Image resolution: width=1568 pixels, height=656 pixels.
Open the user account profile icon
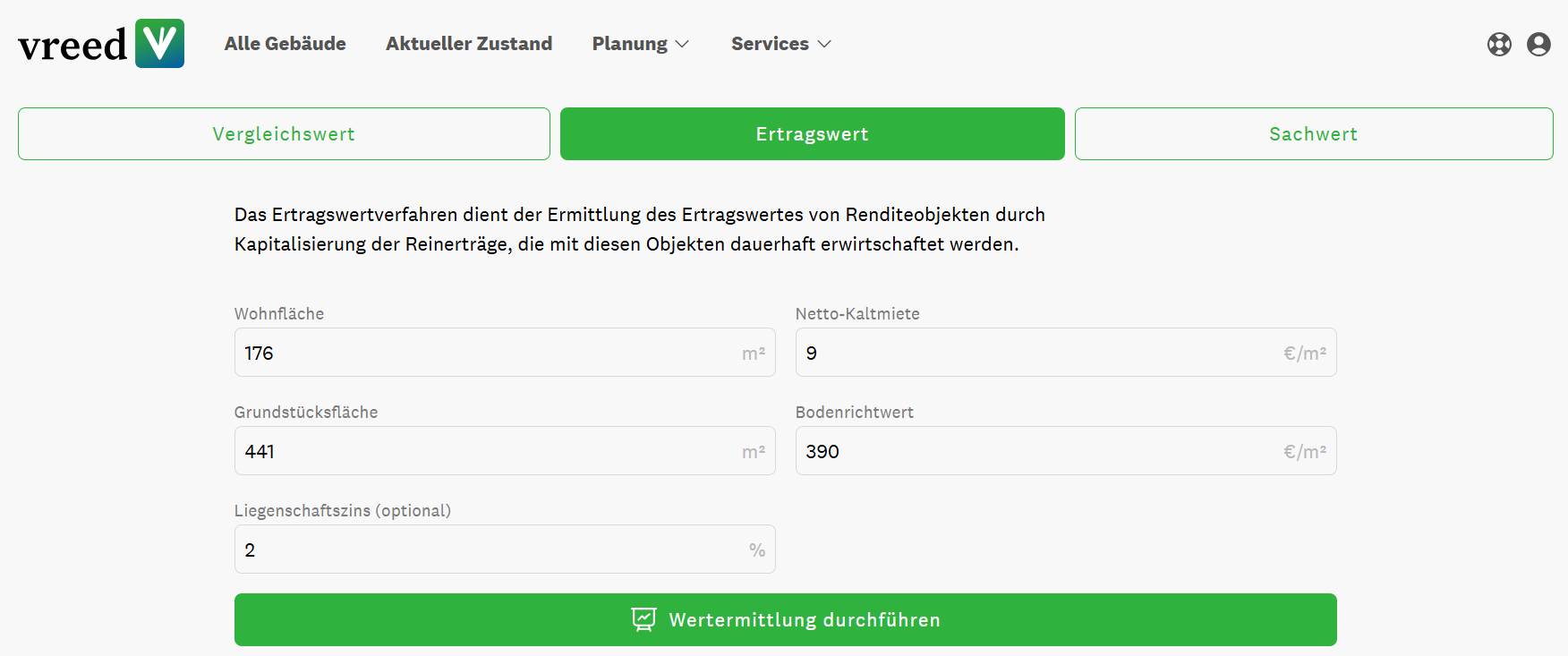coord(1538,44)
